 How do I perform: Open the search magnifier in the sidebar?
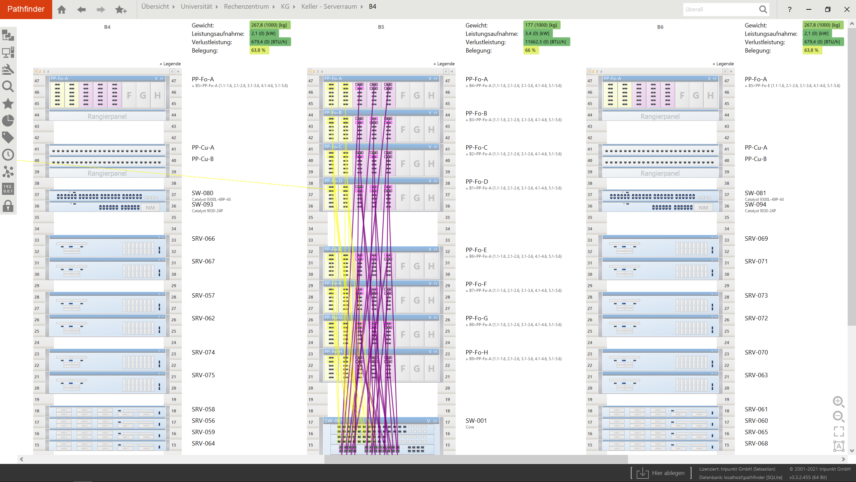click(8, 87)
